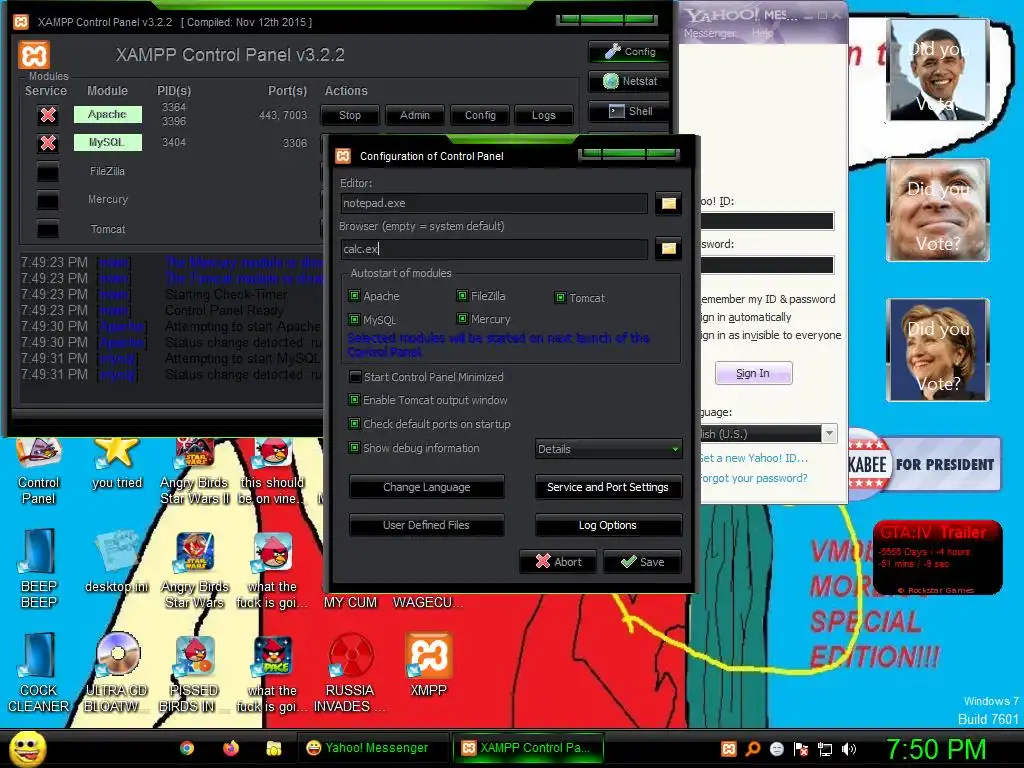Viewport: 1024px width, 768px height.
Task: Click the GTA:IV Trailer countdown gadget
Action: pos(937,557)
